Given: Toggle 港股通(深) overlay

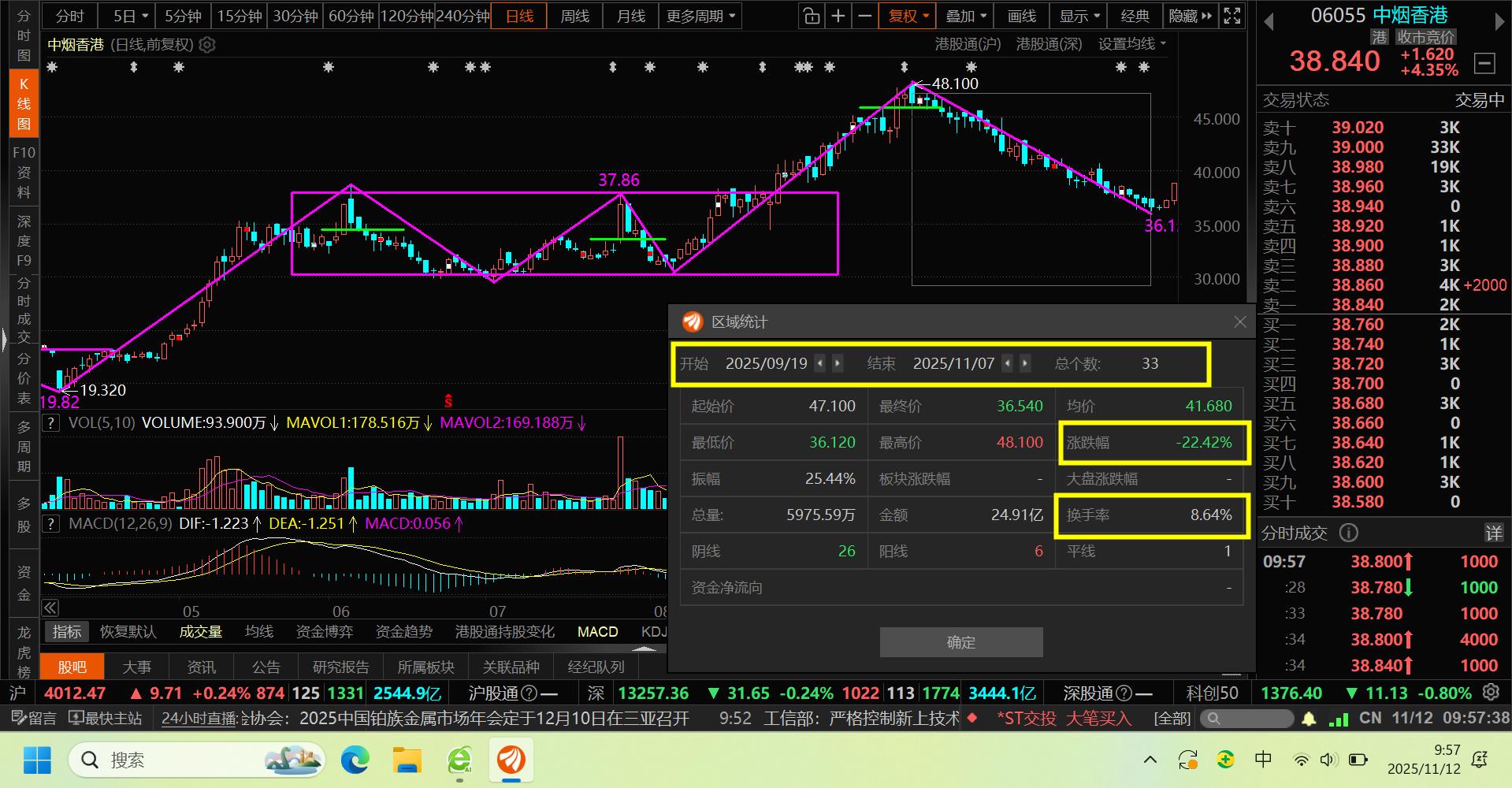Looking at the screenshot, I should tap(1049, 44).
